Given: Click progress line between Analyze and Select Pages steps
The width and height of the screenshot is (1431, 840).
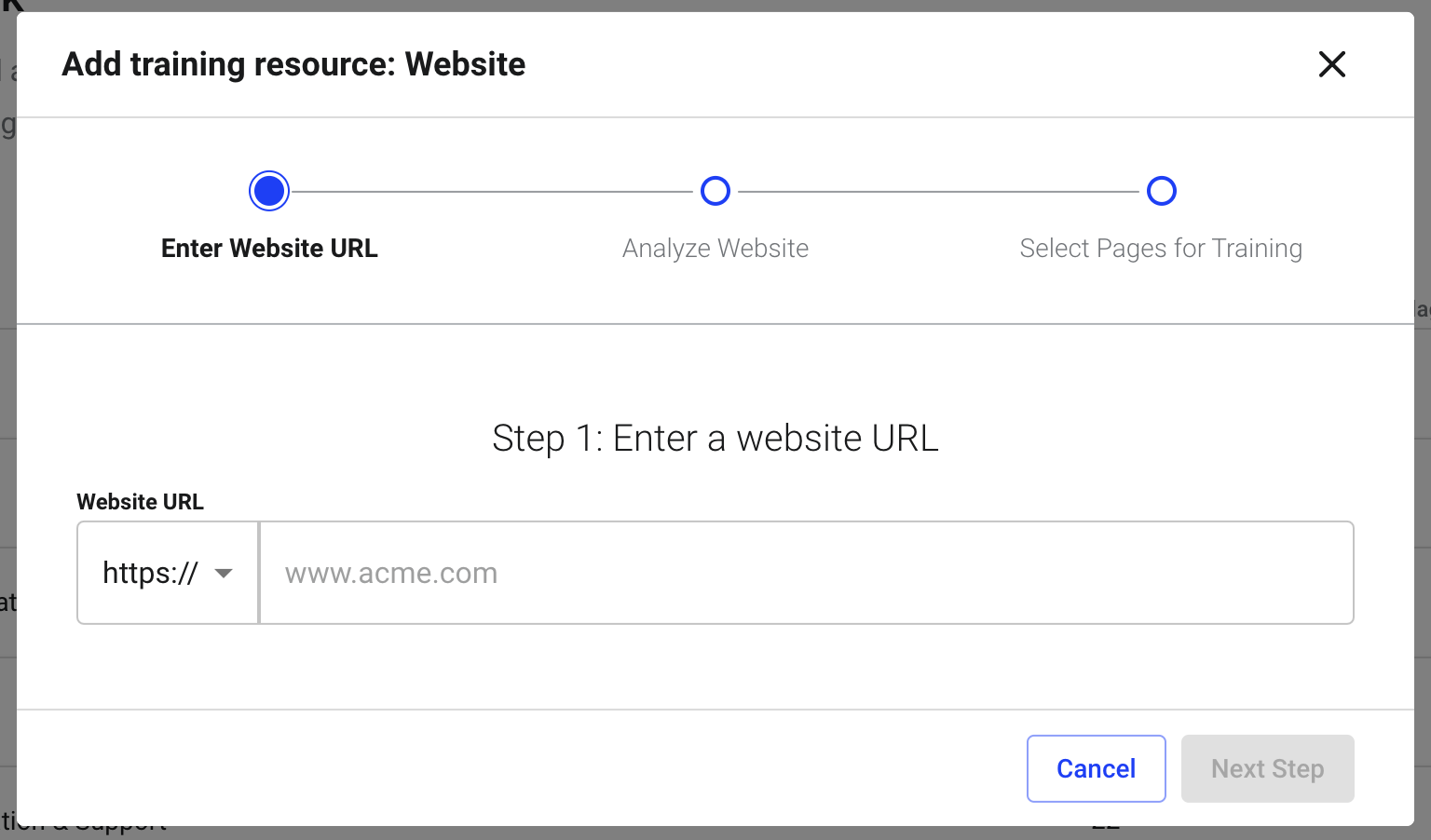Looking at the screenshot, I should 938,192.
